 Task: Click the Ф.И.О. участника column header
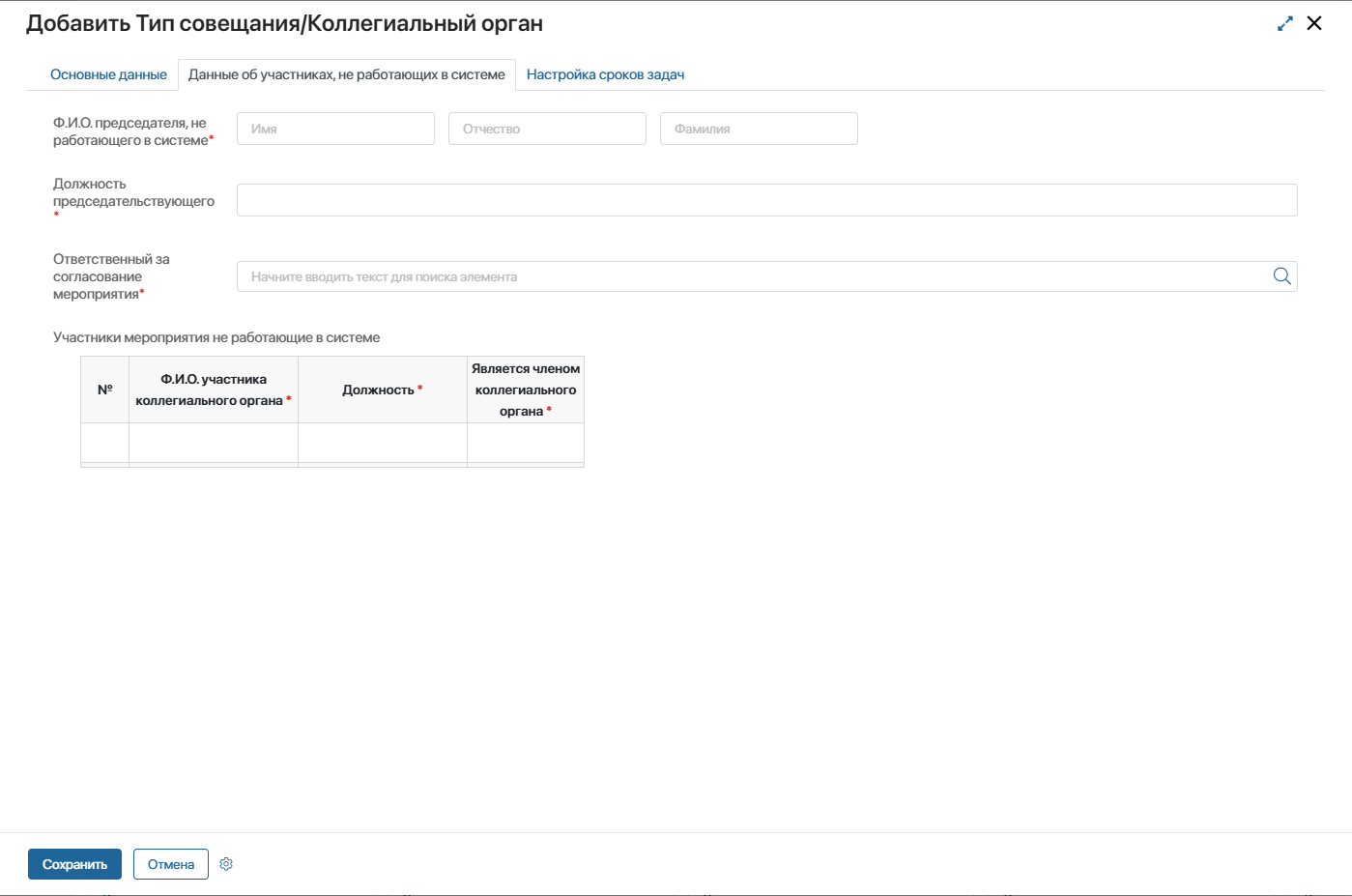pos(214,390)
